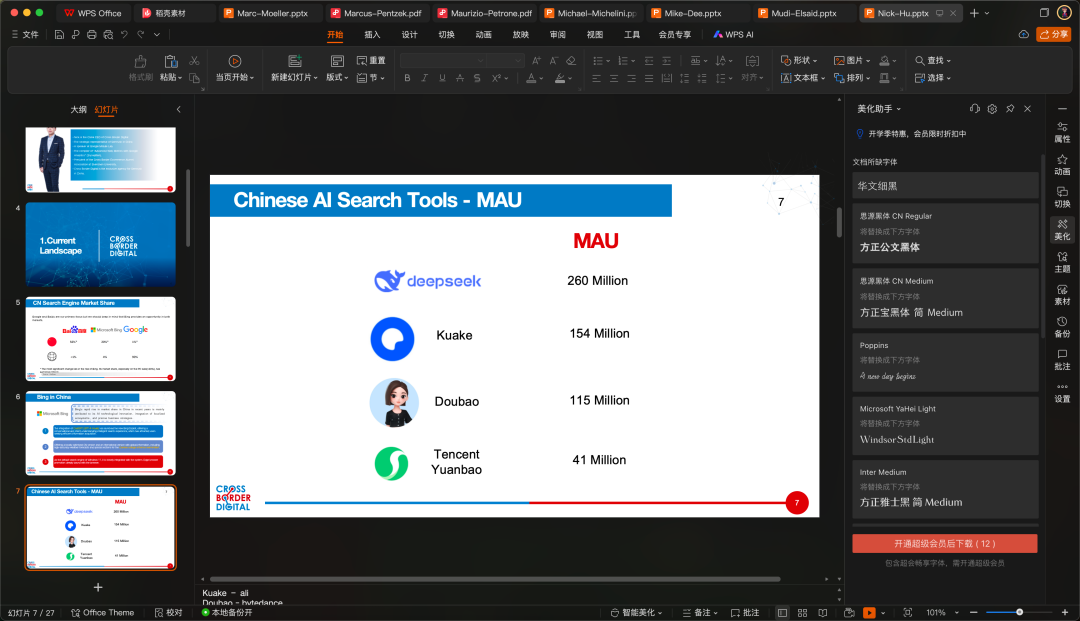Viewport: 1080px width, 621px height.
Task: Open Animation (动画) in right sidebar
Action: [1062, 165]
